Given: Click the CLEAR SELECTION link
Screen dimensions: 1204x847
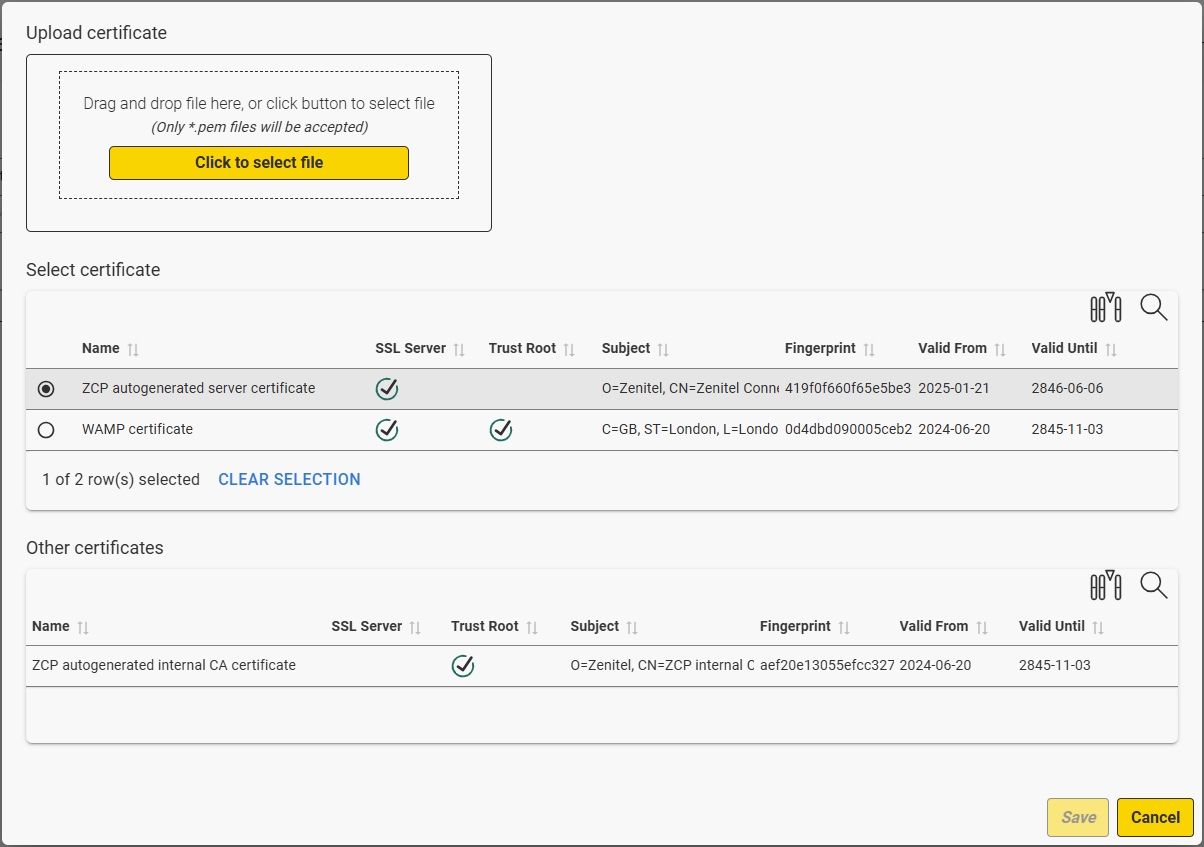Looking at the screenshot, I should click(x=289, y=480).
